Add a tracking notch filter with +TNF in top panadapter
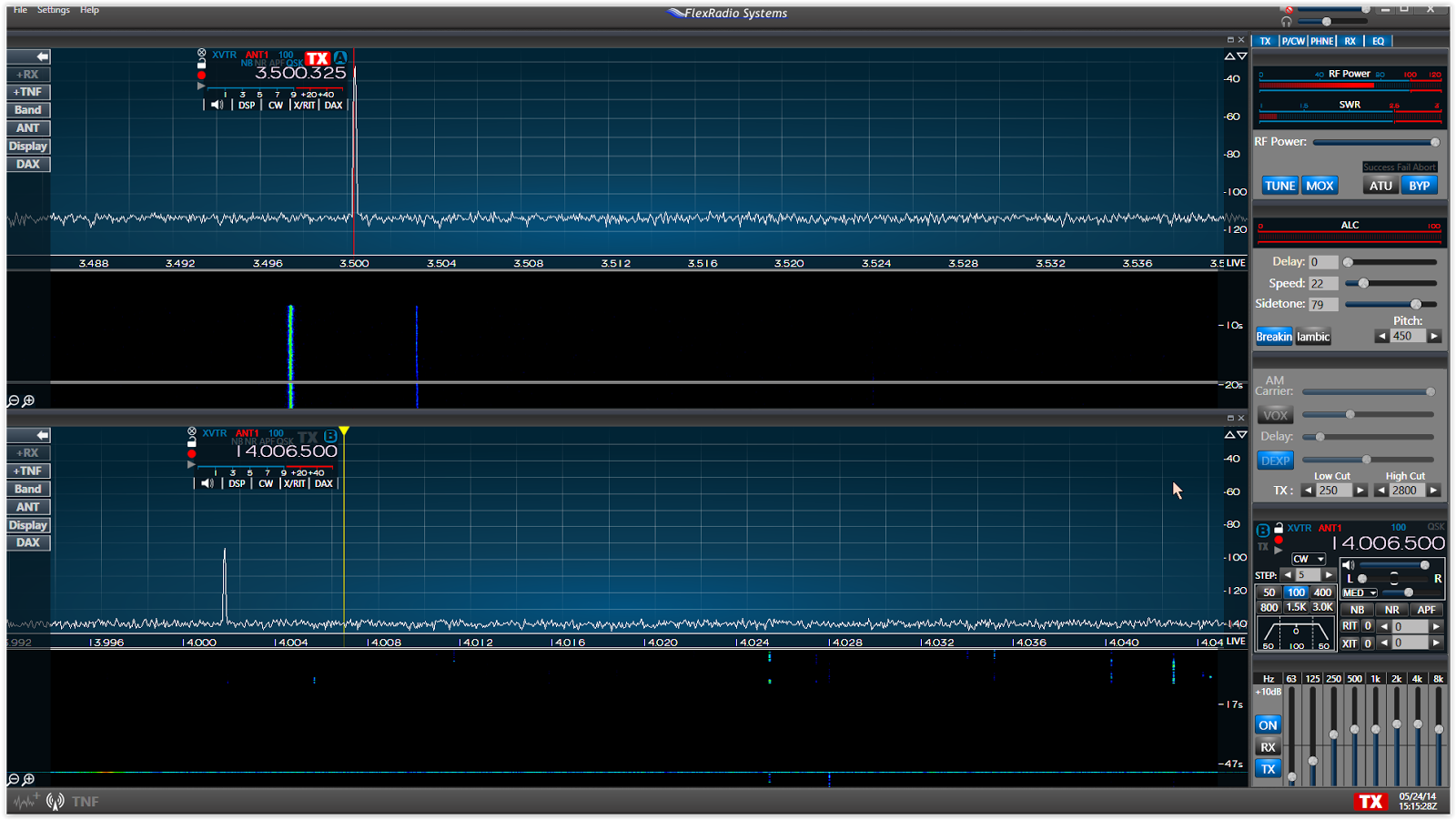This screenshot has width=1456, height=820. 28,92
